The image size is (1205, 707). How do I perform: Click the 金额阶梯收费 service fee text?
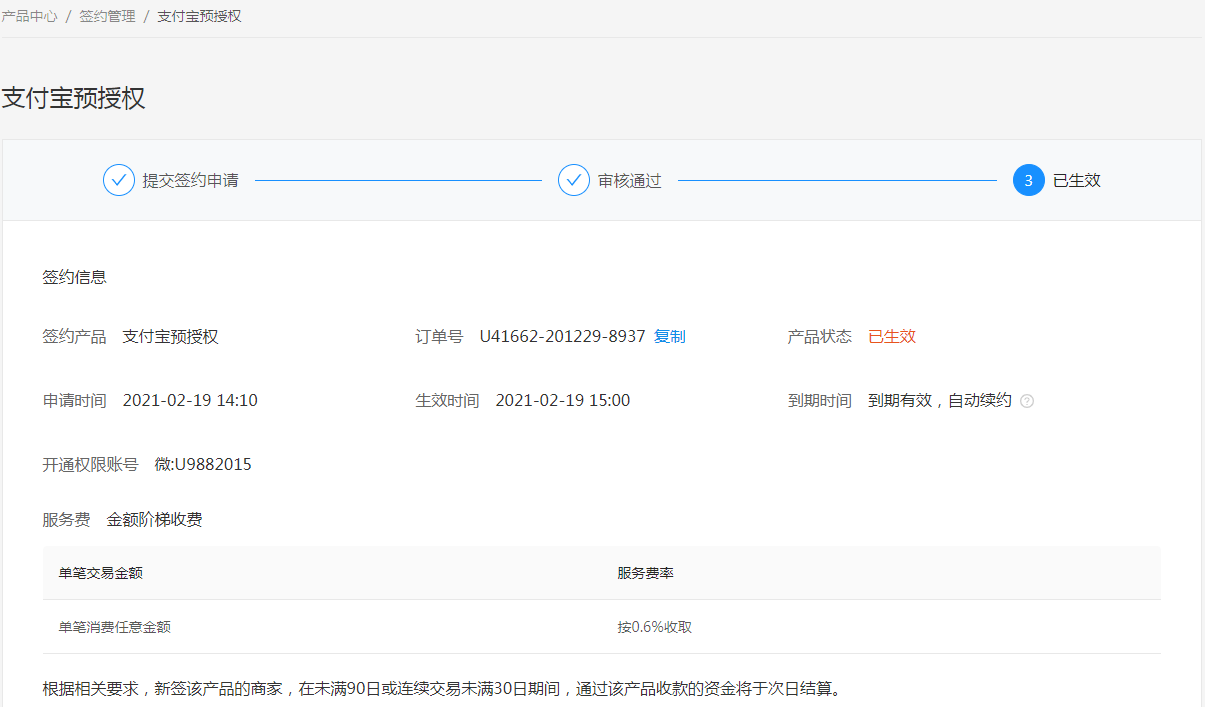click(x=155, y=520)
